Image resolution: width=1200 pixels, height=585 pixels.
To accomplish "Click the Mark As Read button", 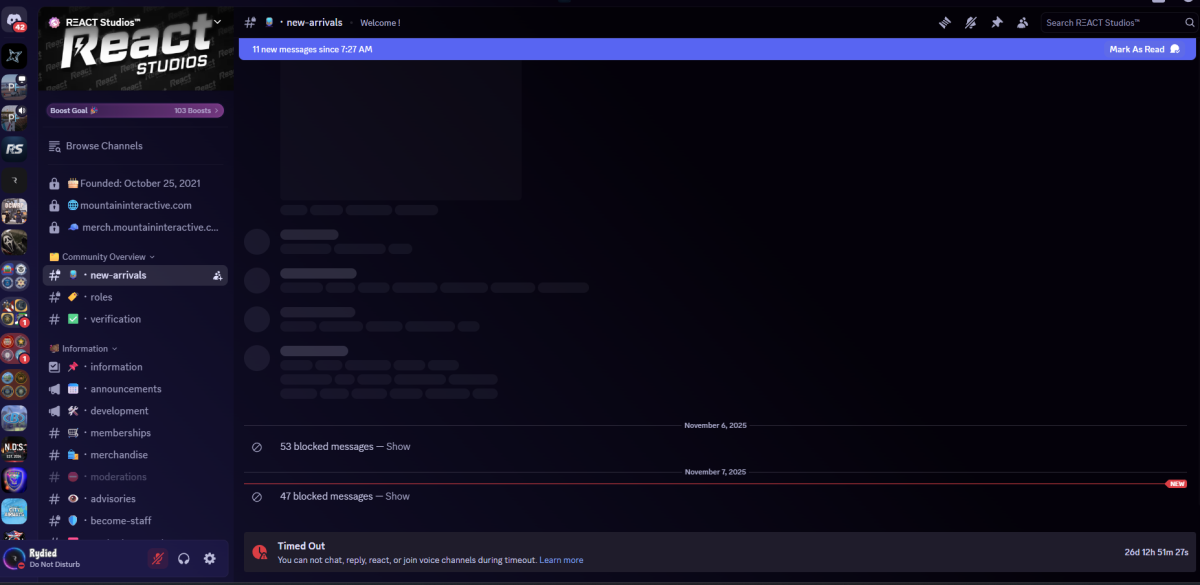I will [1142, 49].
